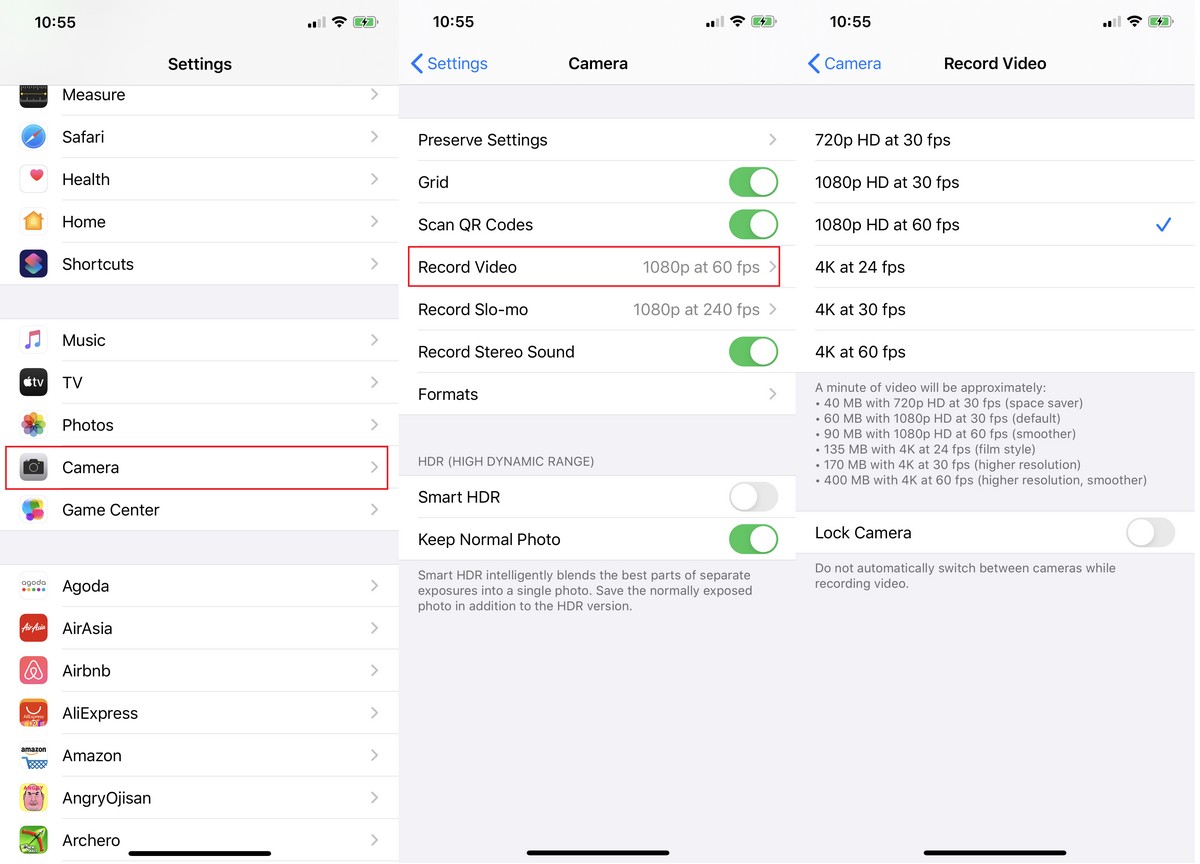Tap the Airbnb app icon
Image resolution: width=1200 pixels, height=864 pixels.
tap(34, 670)
